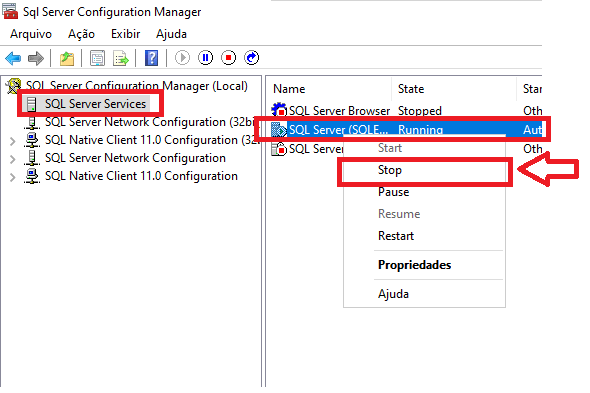Screen dimensions: 590x393
Task: Choose Stop in the context menu
Action: tap(424, 170)
